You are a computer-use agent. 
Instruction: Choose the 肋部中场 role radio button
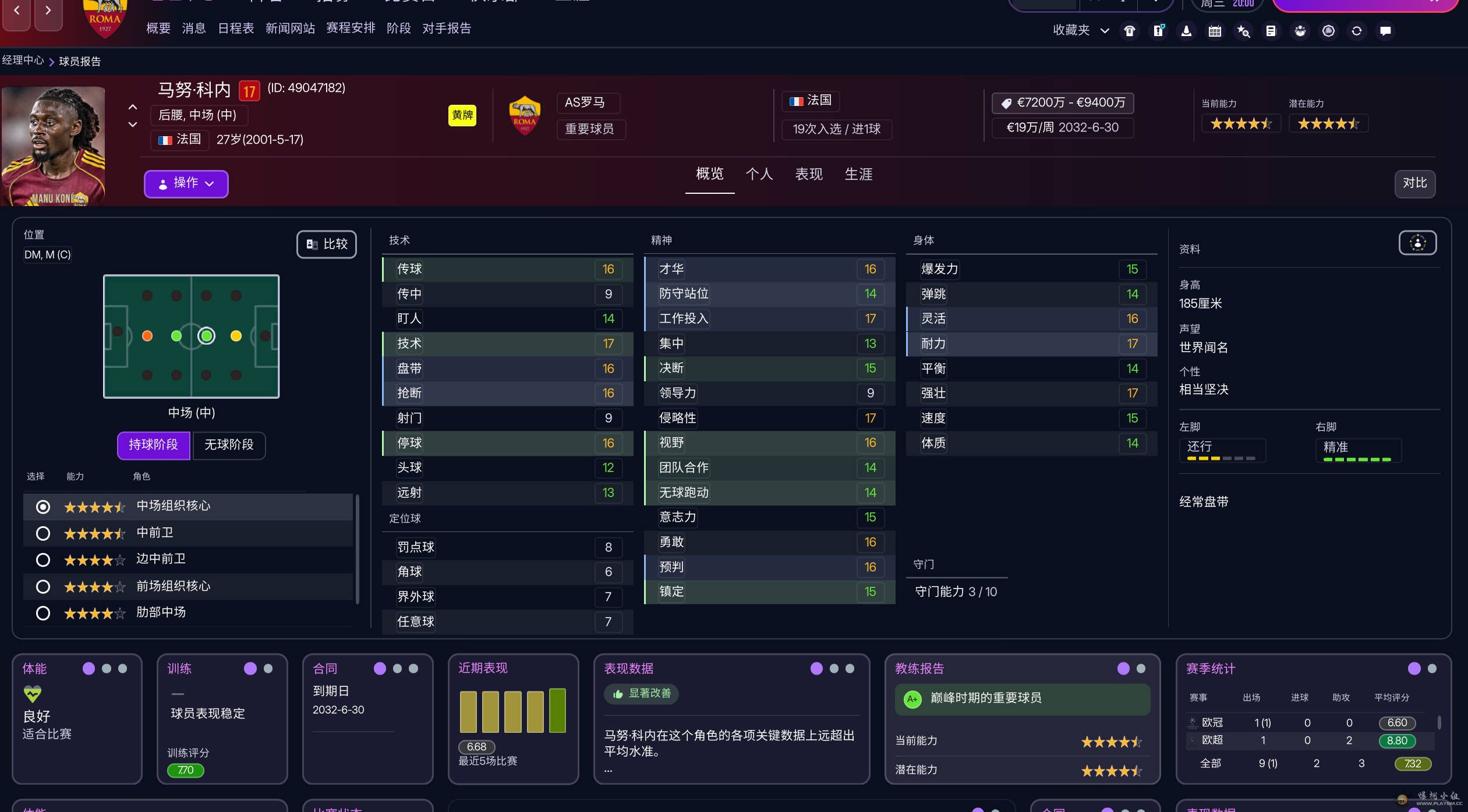[x=43, y=613]
